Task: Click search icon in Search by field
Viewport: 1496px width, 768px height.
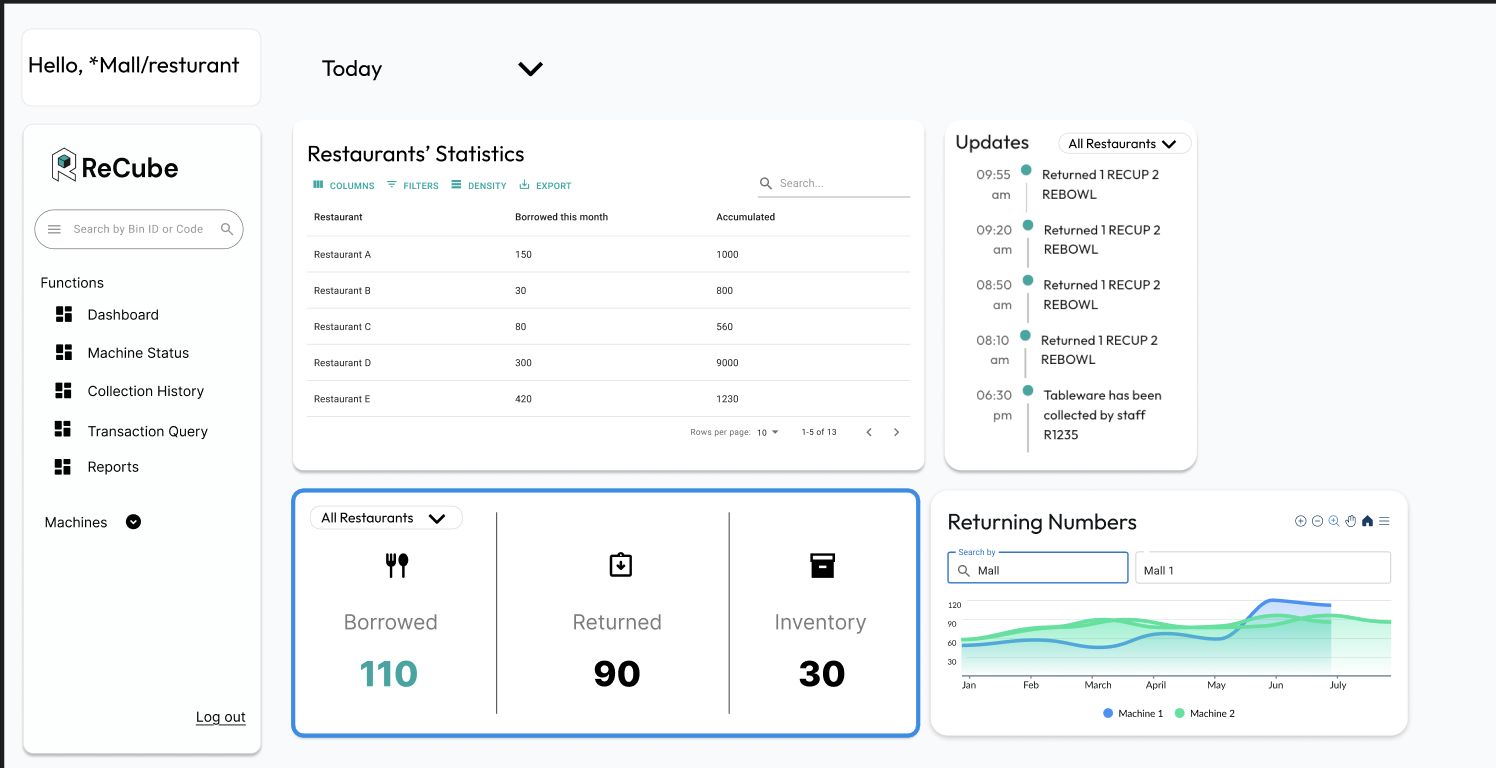Action: (x=964, y=570)
